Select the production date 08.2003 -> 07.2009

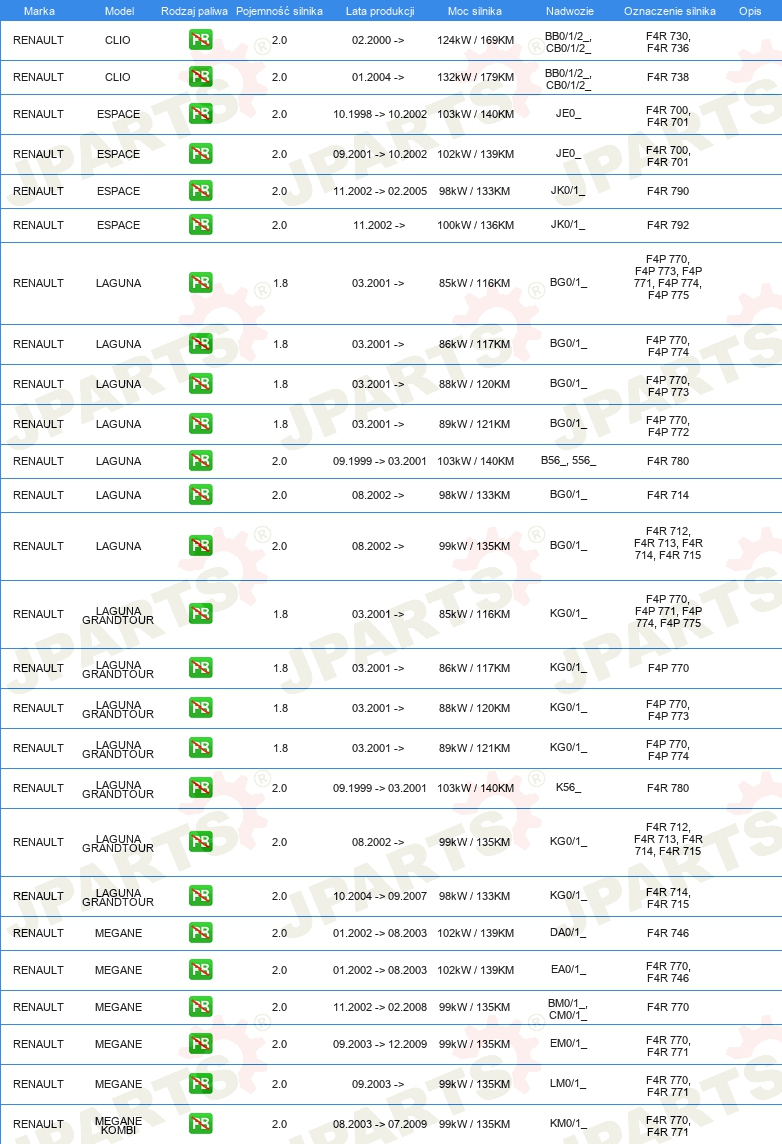point(380,1124)
